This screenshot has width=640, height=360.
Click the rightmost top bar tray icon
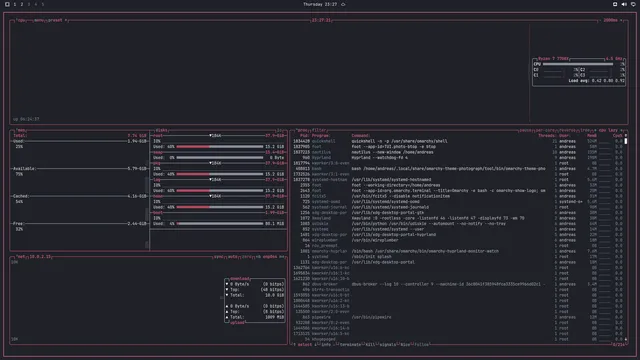point(633,4)
